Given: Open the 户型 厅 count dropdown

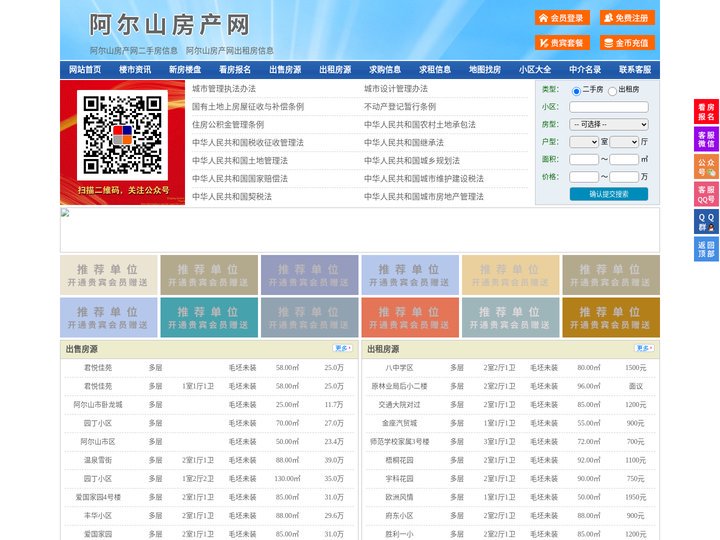Looking at the screenshot, I should (624, 142).
